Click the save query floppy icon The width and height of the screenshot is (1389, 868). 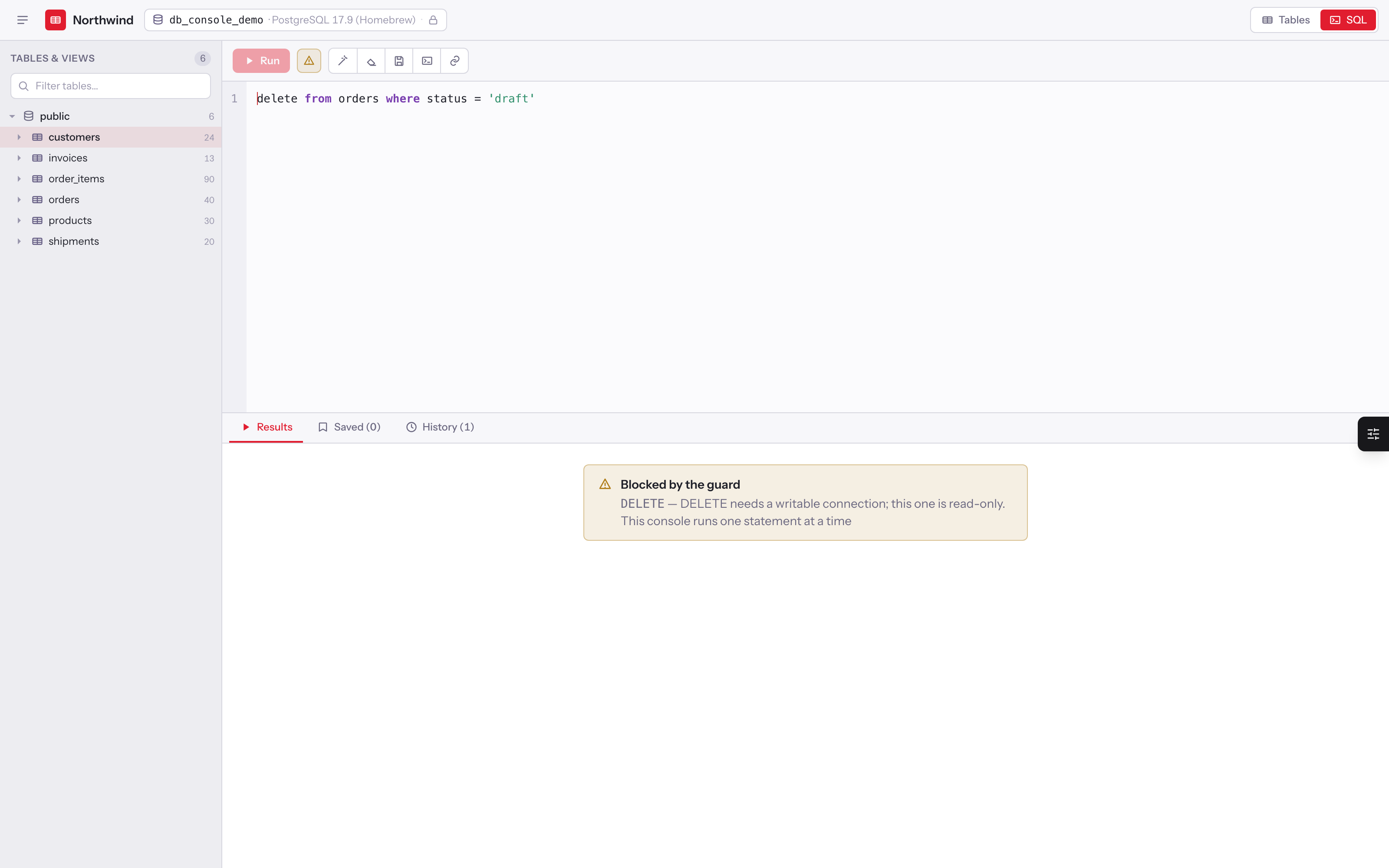click(x=399, y=61)
